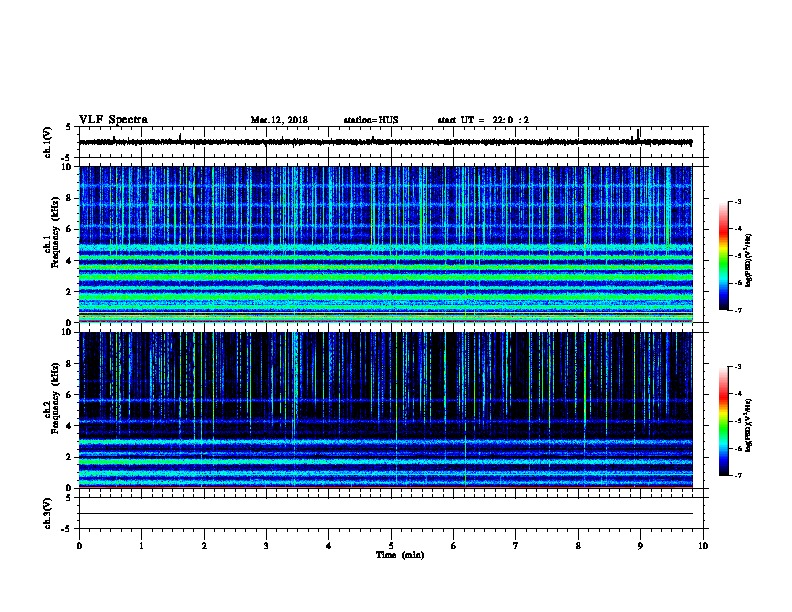Viewport: 792px width, 612px height.
Task: Click the ch.2 "Frequency (kHz)" axis title
Action: pyautogui.click(x=55, y=398)
